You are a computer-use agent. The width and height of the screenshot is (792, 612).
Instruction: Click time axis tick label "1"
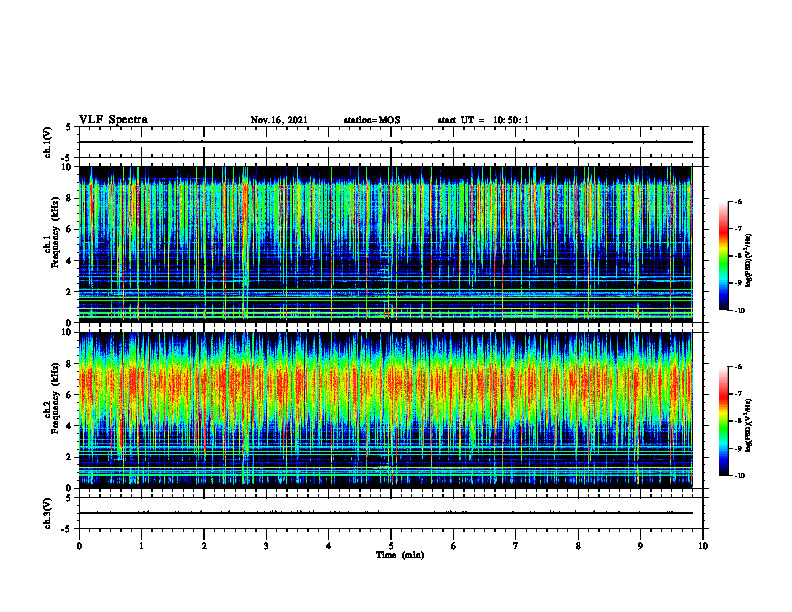click(x=141, y=546)
